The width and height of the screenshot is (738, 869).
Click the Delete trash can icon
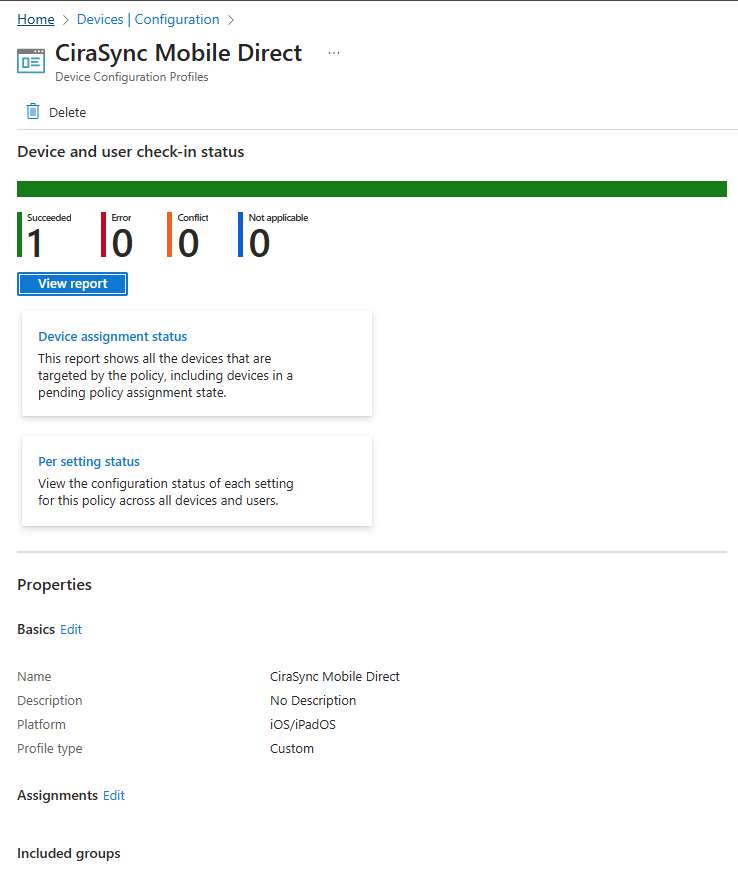pos(33,111)
